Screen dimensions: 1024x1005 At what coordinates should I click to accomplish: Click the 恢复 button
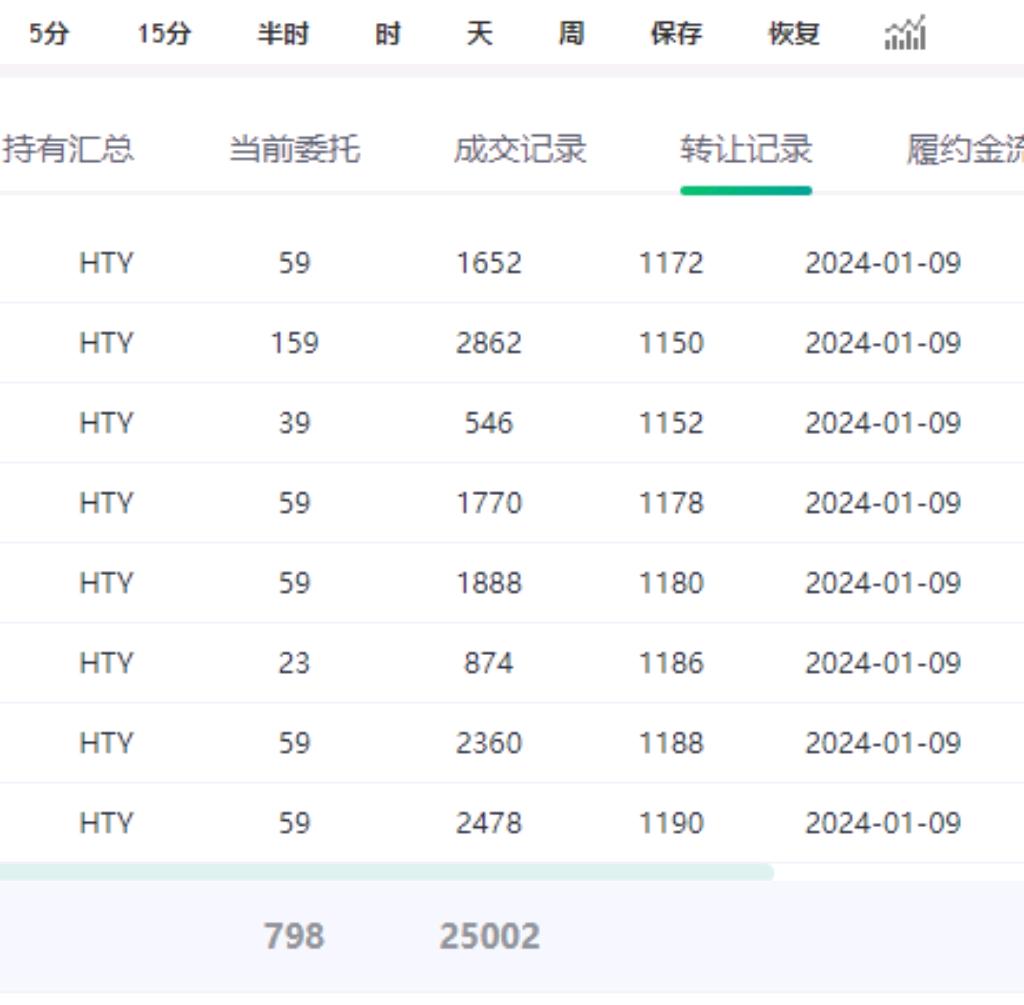tap(794, 34)
